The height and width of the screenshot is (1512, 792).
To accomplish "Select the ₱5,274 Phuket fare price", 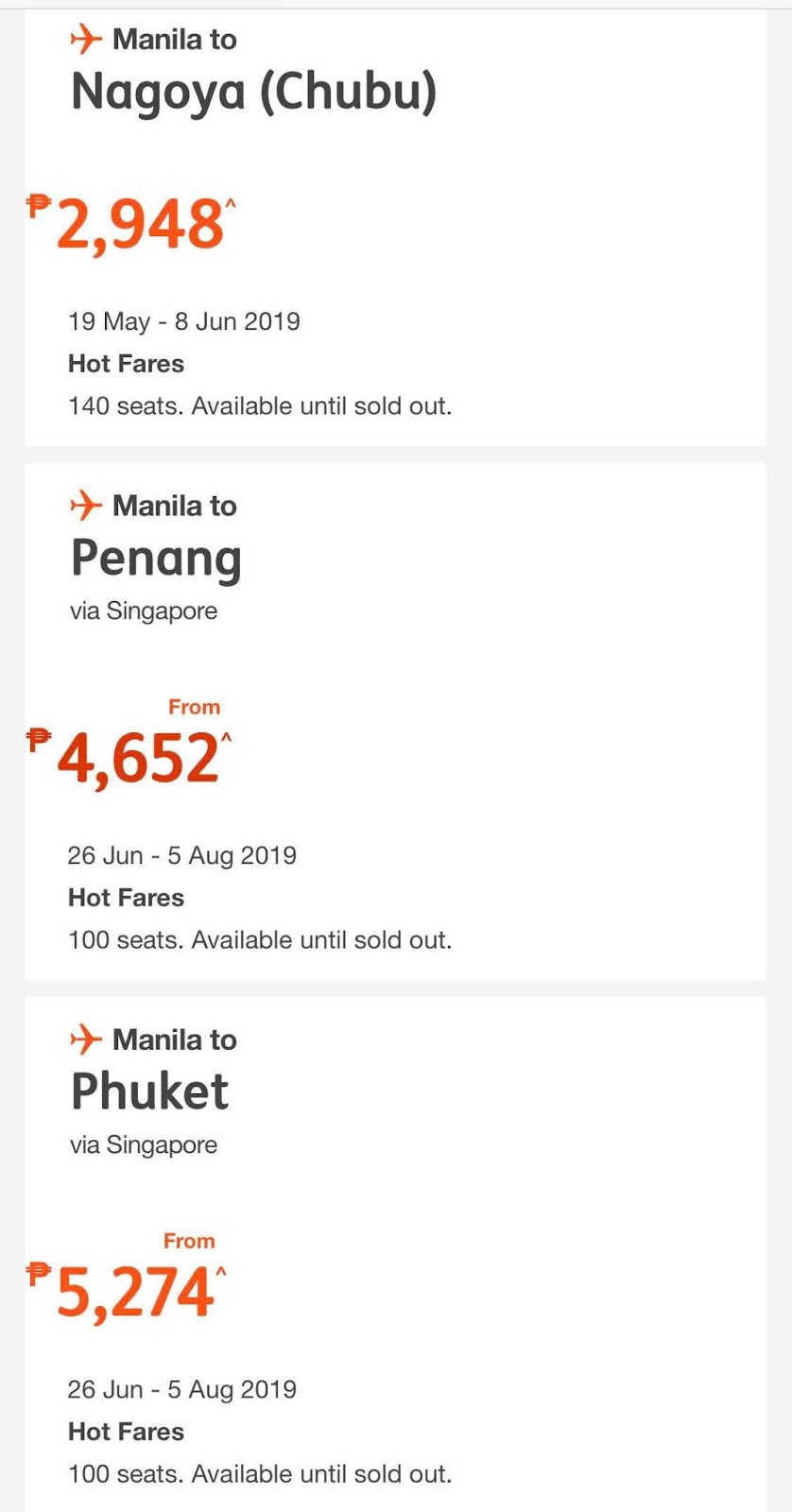I will coord(135,1294).
